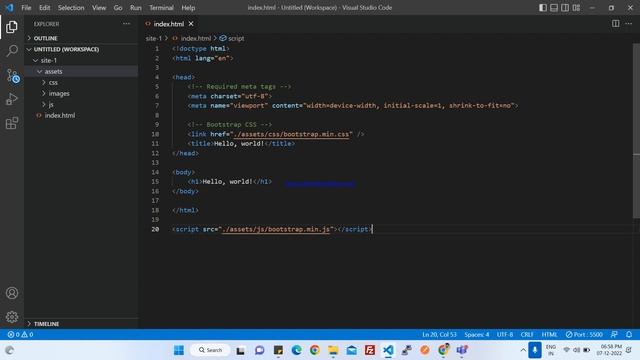Image resolution: width=640 pixels, height=360 pixels.
Task: Expand the TIMELINE section
Action: point(82,324)
